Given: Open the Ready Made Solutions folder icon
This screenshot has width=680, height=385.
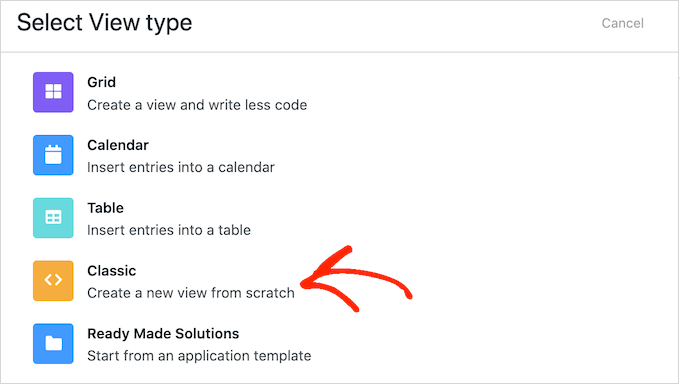Looking at the screenshot, I should [53, 343].
